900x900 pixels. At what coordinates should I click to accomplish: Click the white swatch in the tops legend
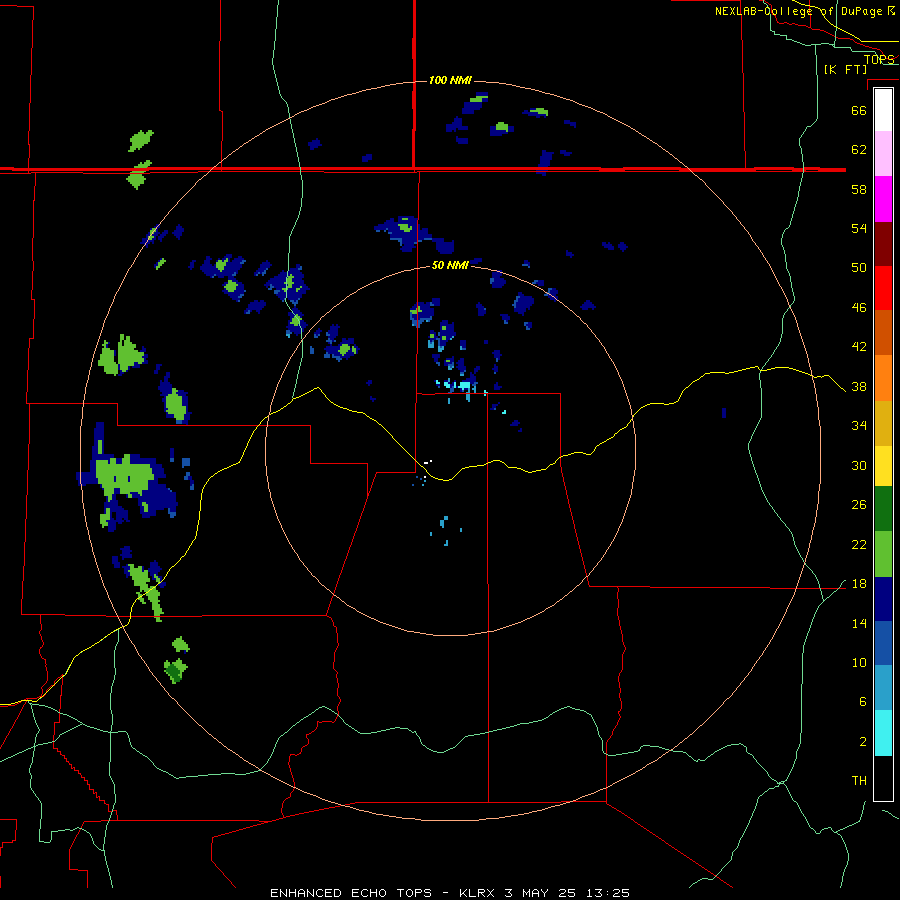point(883,110)
